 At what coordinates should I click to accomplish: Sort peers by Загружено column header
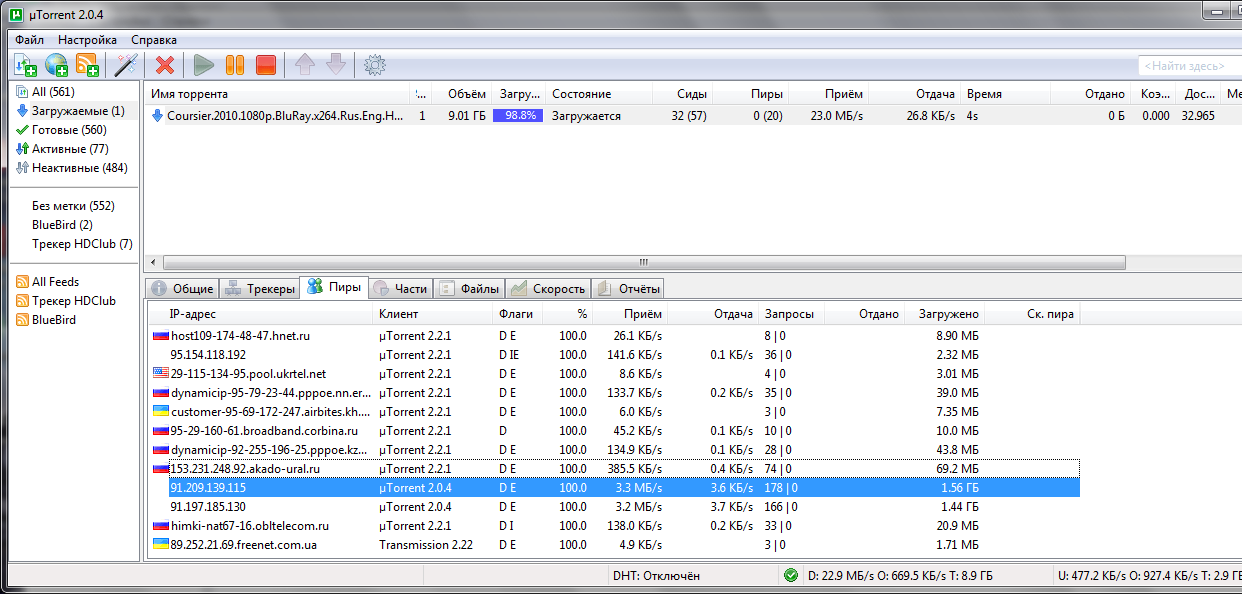[x=945, y=314]
